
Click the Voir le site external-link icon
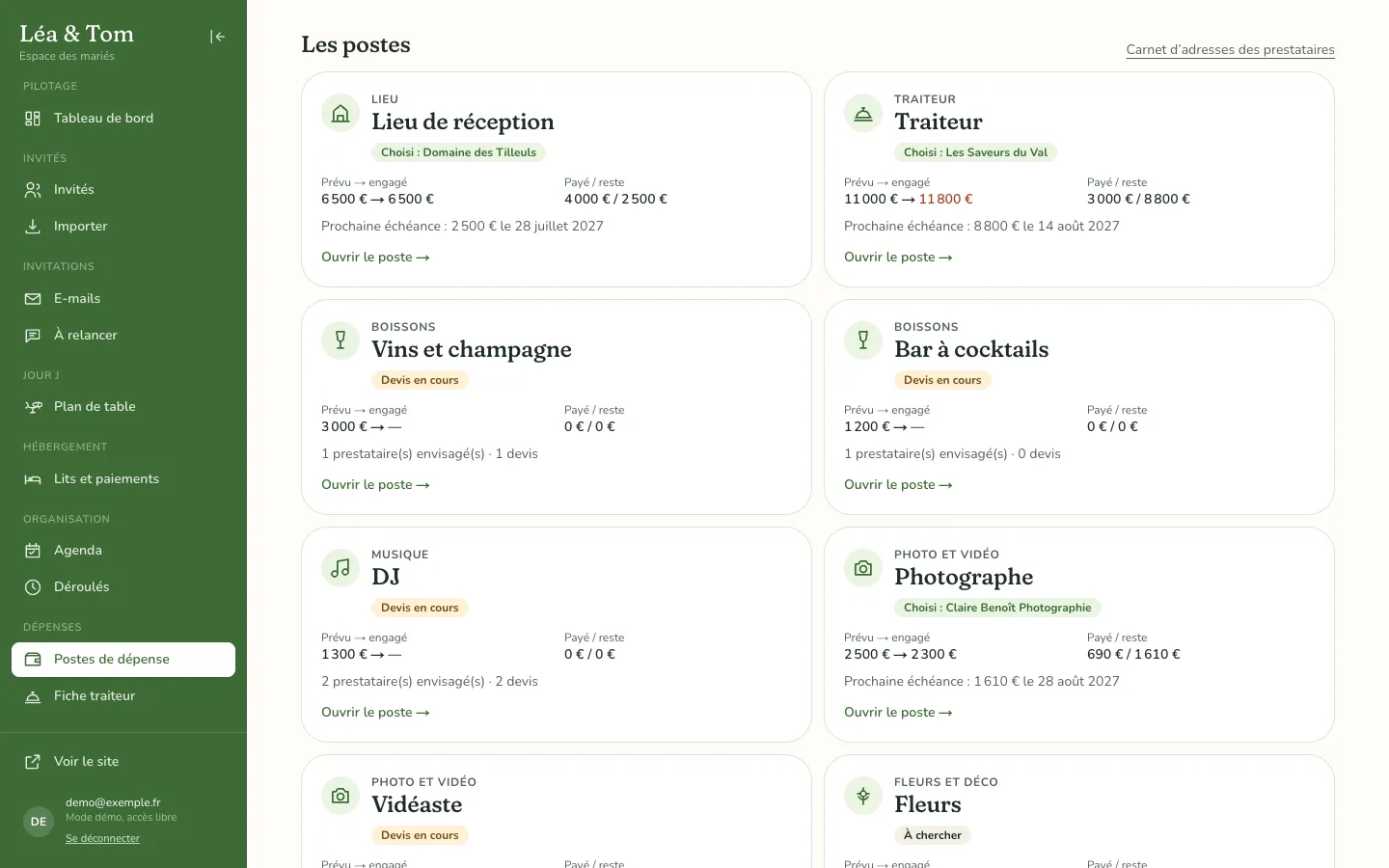click(x=33, y=762)
